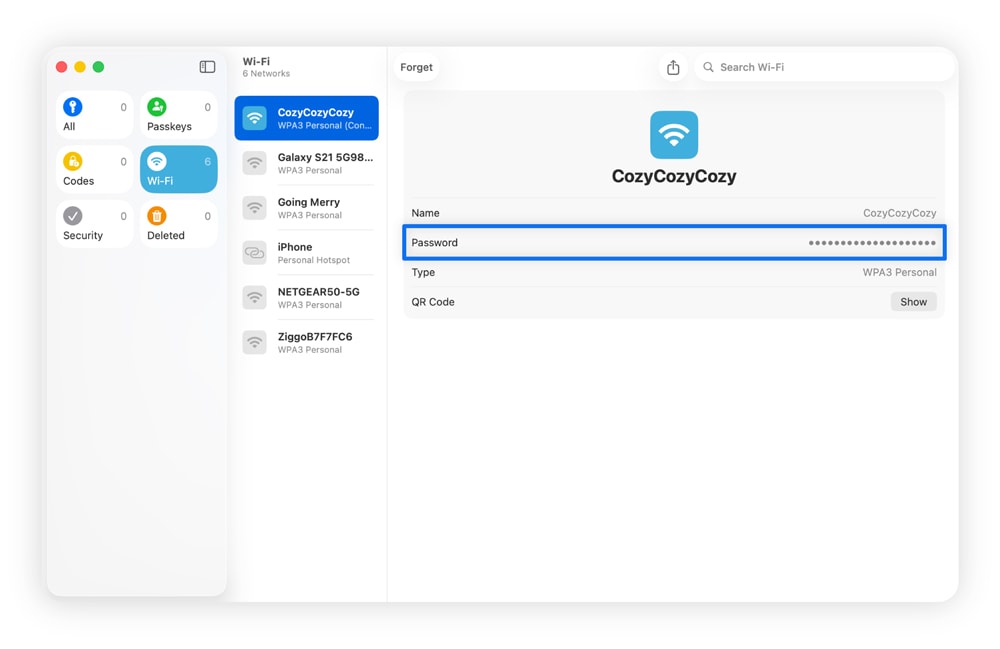Viewport: 1000px width, 649px height.
Task: Open the iPhone Personal Hotspot entry
Action: 305,252
